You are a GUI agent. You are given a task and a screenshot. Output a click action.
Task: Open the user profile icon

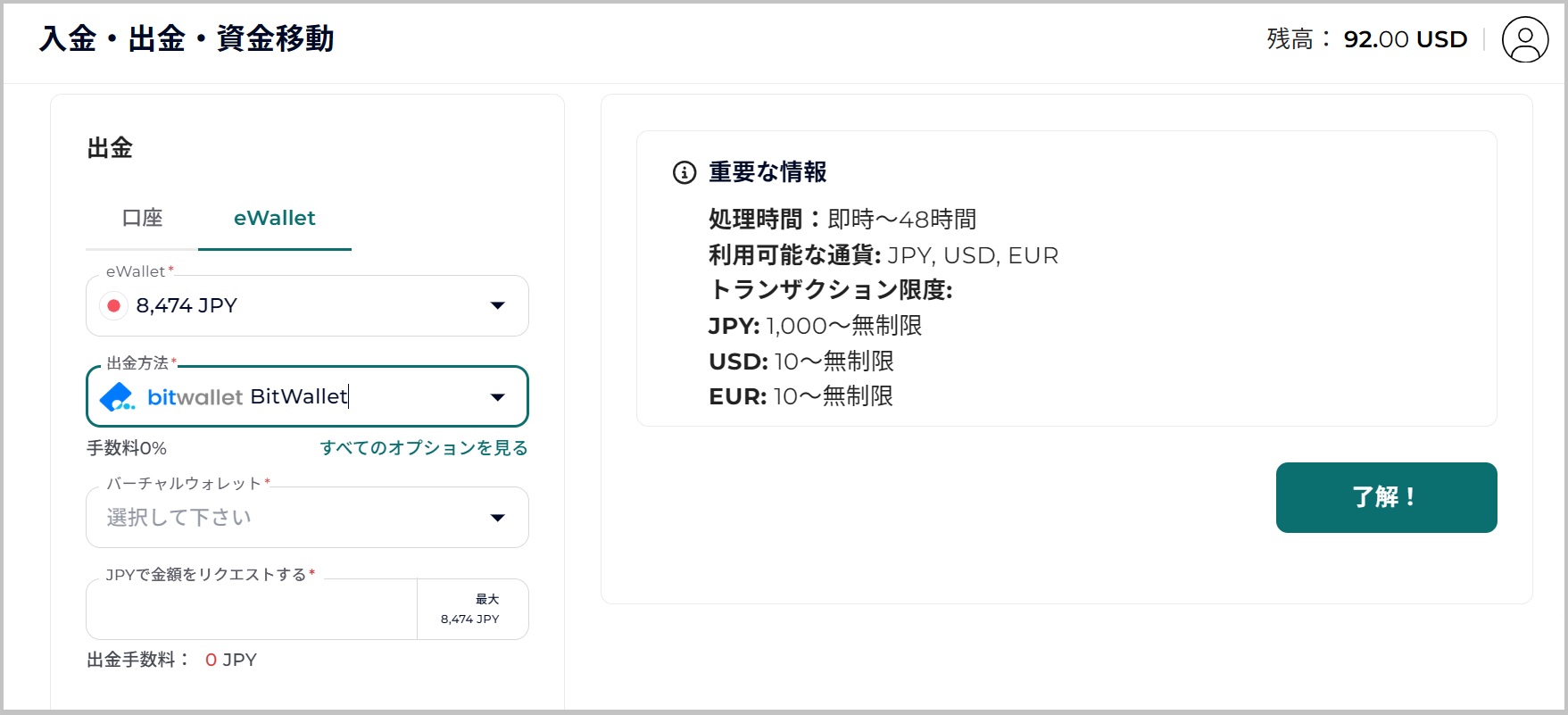click(1524, 40)
